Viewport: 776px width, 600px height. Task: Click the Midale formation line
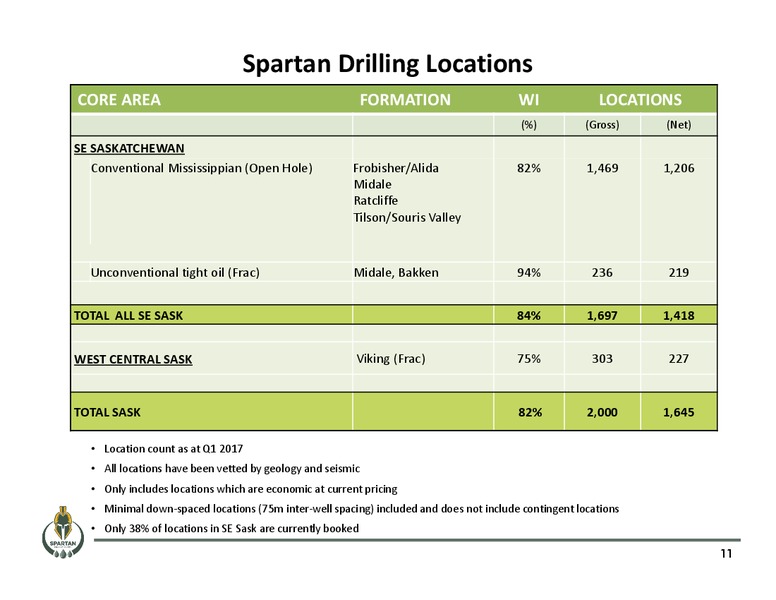click(x=373, y=185)
